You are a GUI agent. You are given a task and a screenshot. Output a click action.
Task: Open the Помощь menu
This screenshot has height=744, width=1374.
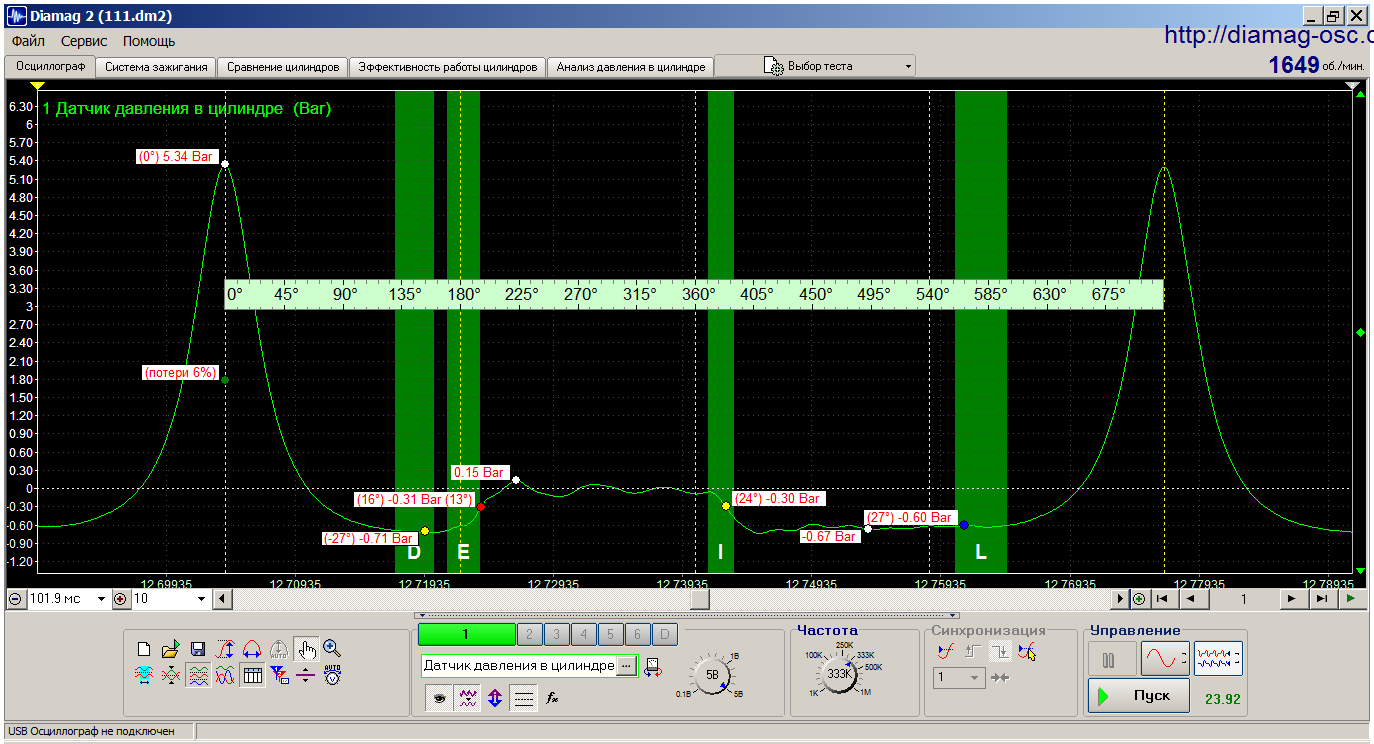[x=149, y=41]
